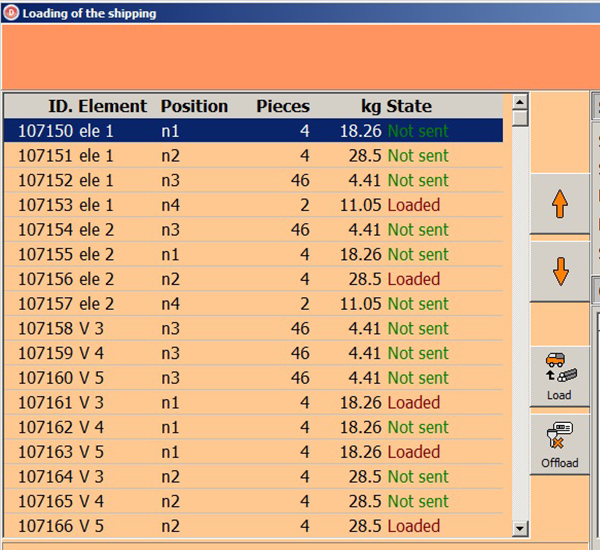The image size is (600, 550).
Task: Select row 107151 ele 1
Action: 253,155
